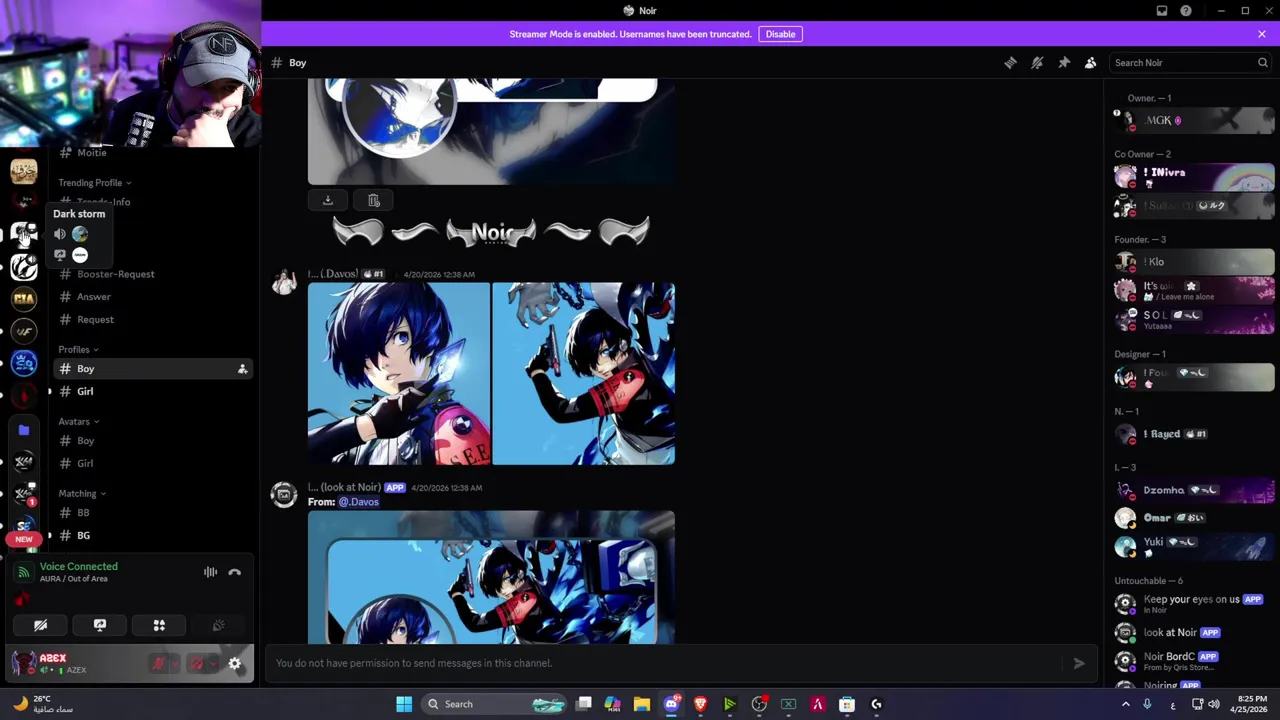Click Disable on Streamer Mode banner
1280x720 pixels.
[780, 34]
